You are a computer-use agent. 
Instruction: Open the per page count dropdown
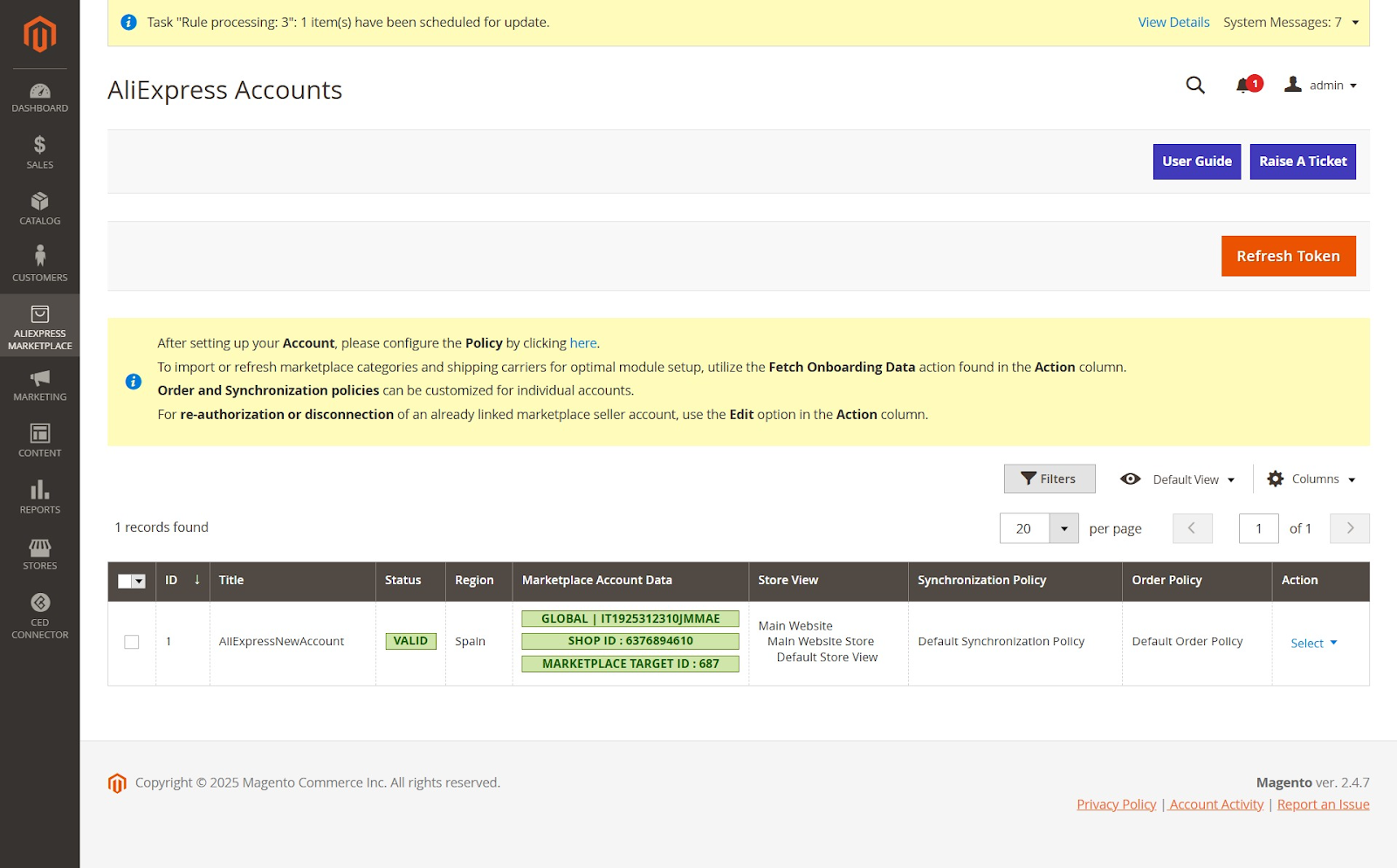[1063, 528]
